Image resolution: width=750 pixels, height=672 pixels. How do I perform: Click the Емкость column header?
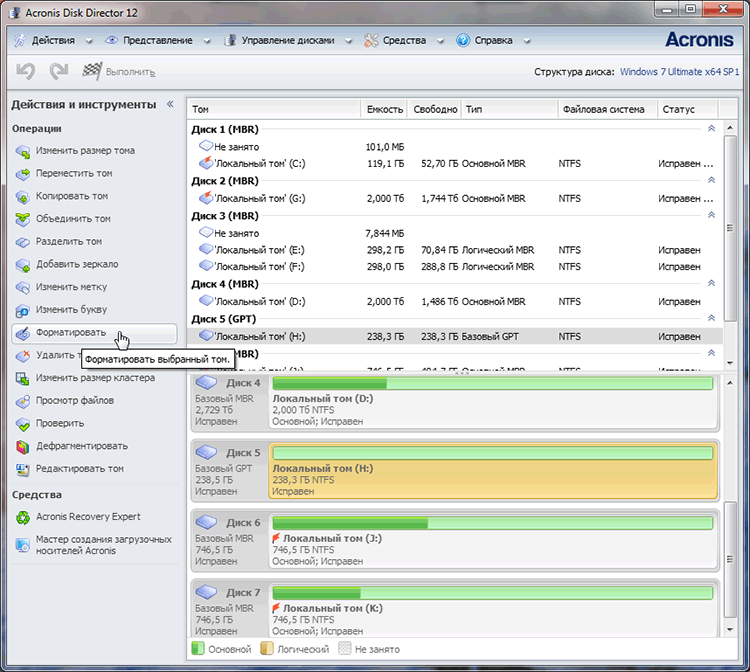coord(384,109)
